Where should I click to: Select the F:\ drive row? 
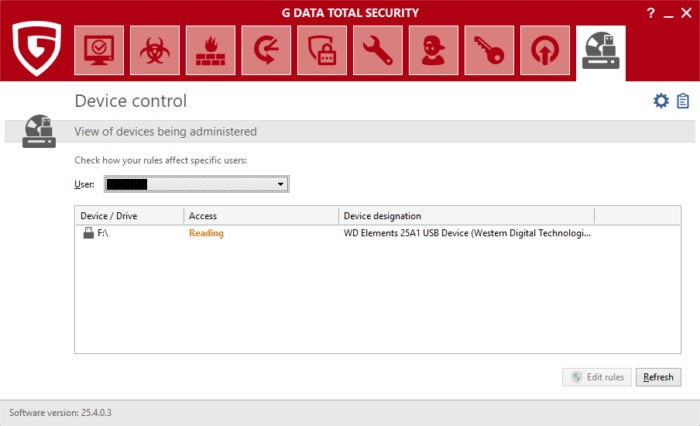tap(378, 233)
